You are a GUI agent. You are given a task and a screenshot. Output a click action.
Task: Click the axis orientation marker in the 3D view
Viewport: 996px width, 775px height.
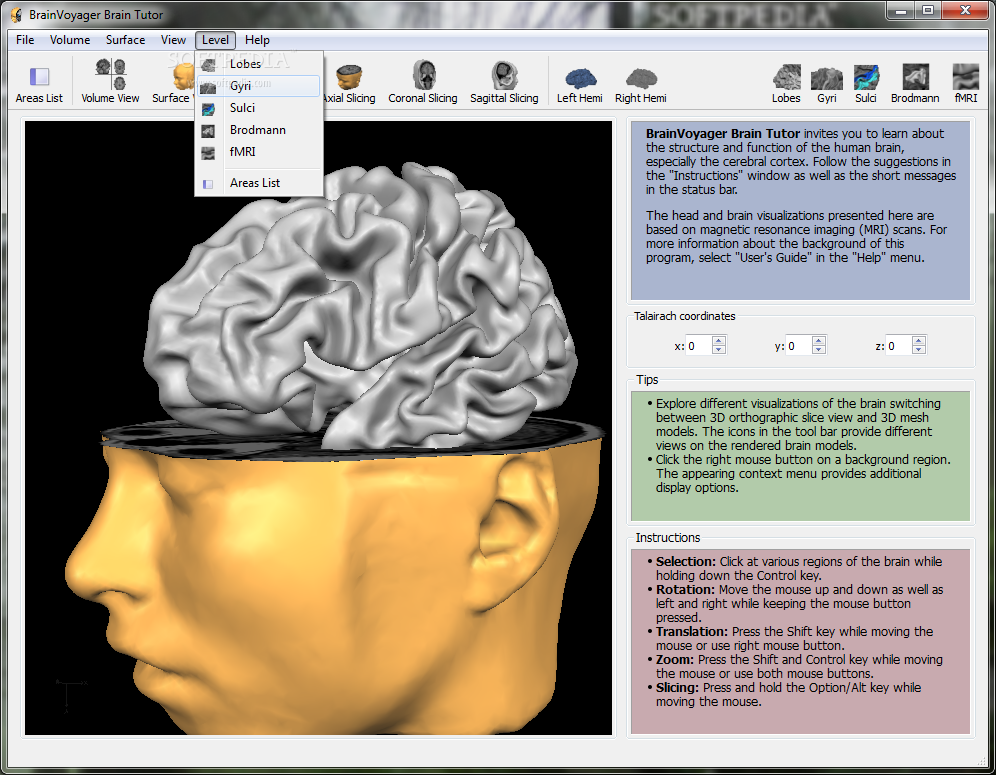pyautogui.click(x=70, y=696)
